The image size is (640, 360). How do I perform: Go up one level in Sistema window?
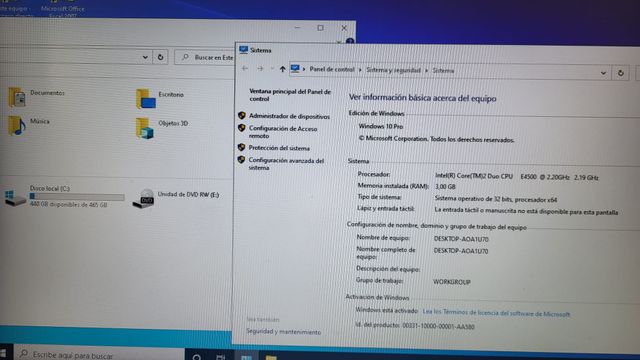(x=282, y=69)
